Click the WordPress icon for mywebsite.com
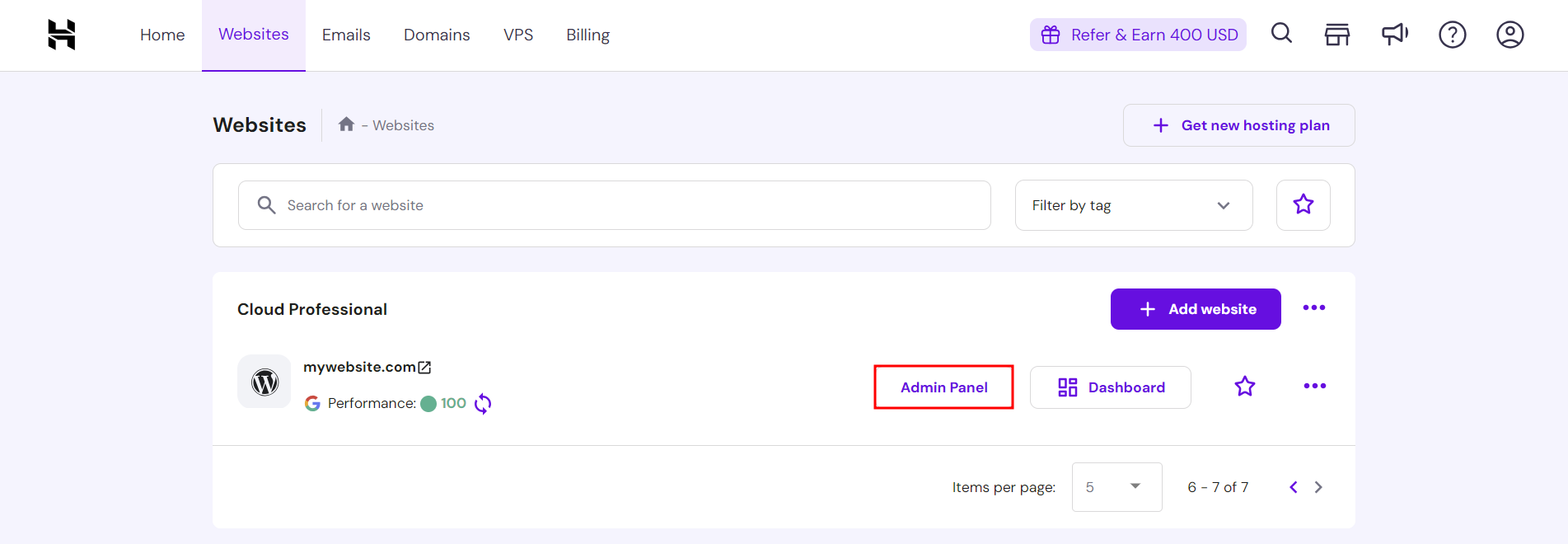The width and height of the screenshot is (1568, 544). (264, 382)
